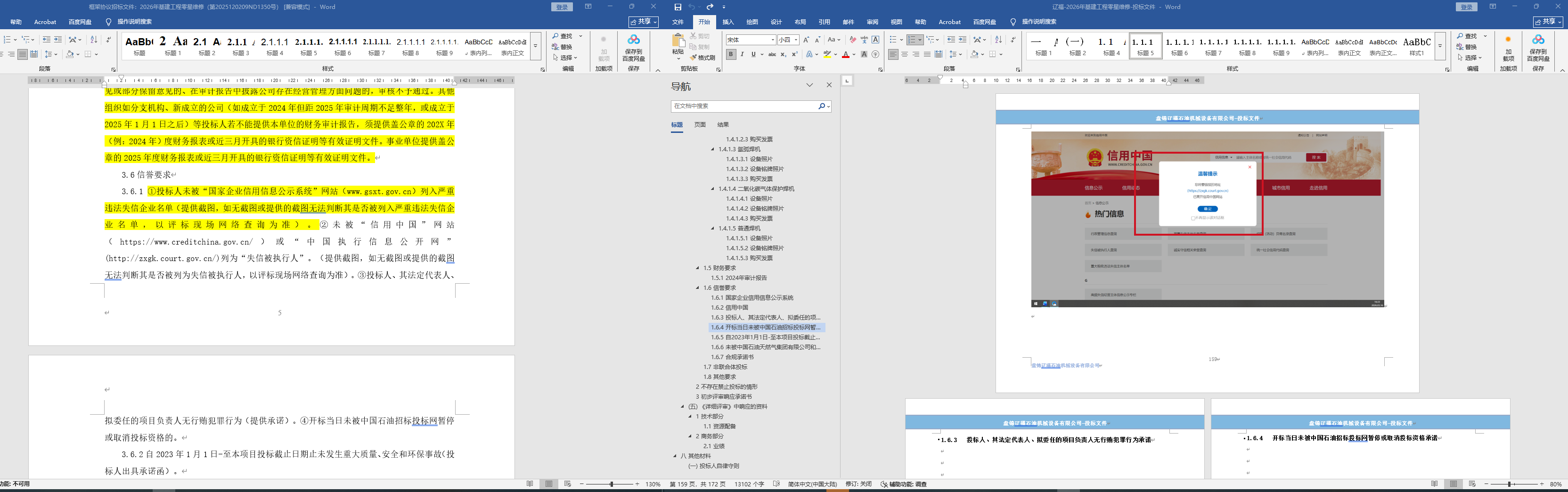This screenshot has height=492, width=1568.
Task: Toggle track changes (修订: 关闭) in status bar
Action: tap(857, 484)
